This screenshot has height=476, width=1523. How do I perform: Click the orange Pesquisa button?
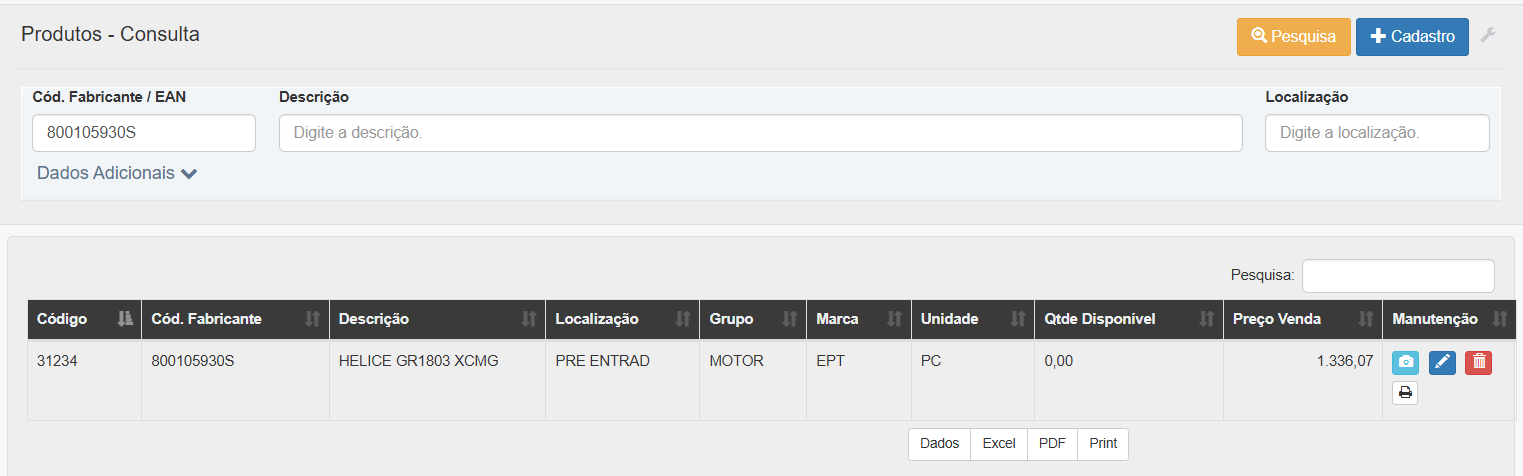[1294, 36]
